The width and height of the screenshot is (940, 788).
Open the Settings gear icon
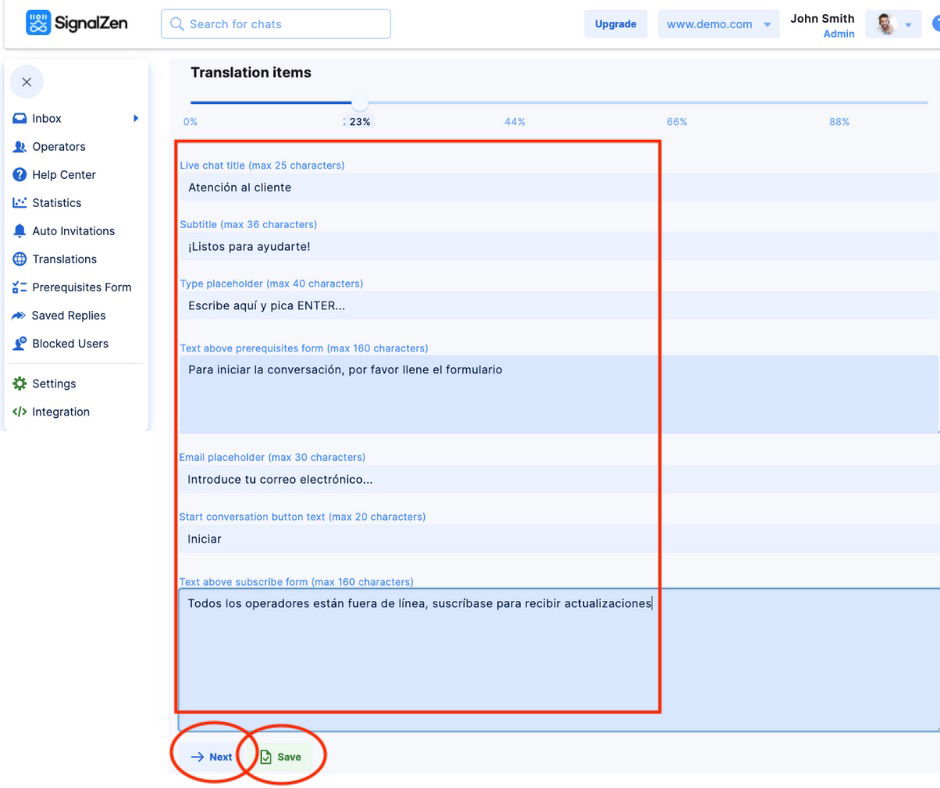click(x=19, y=384)
